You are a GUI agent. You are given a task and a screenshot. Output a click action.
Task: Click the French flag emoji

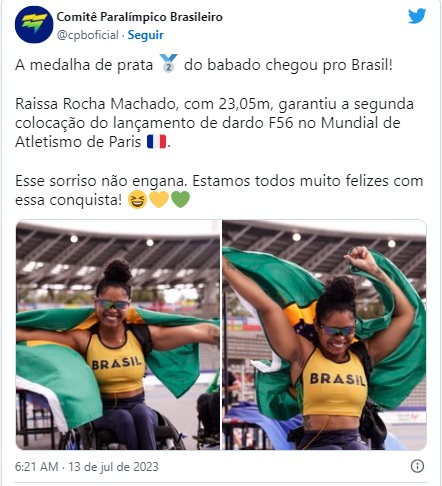tap(157, 141)
